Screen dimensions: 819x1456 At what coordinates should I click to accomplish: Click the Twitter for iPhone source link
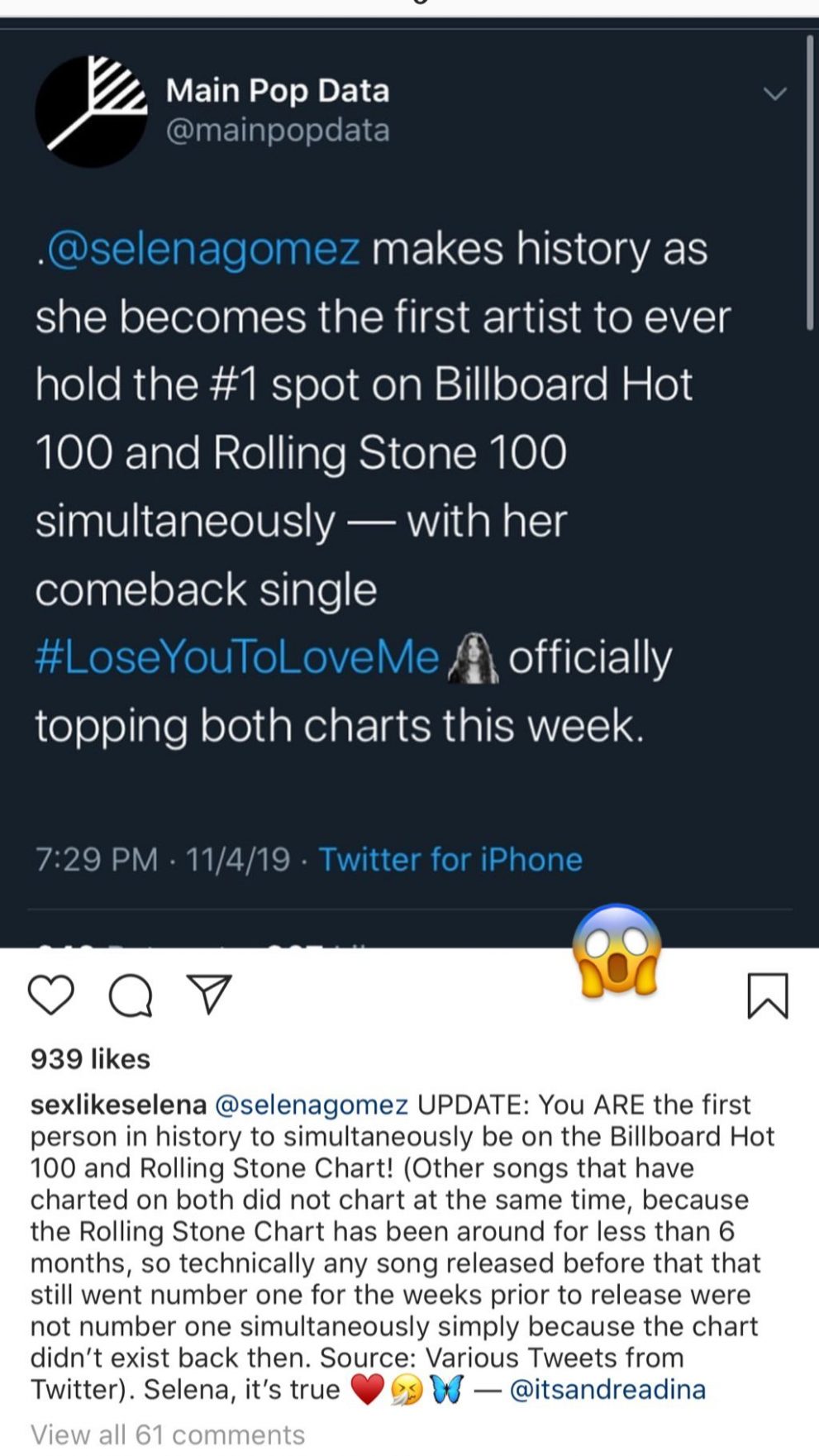(450, 859)
